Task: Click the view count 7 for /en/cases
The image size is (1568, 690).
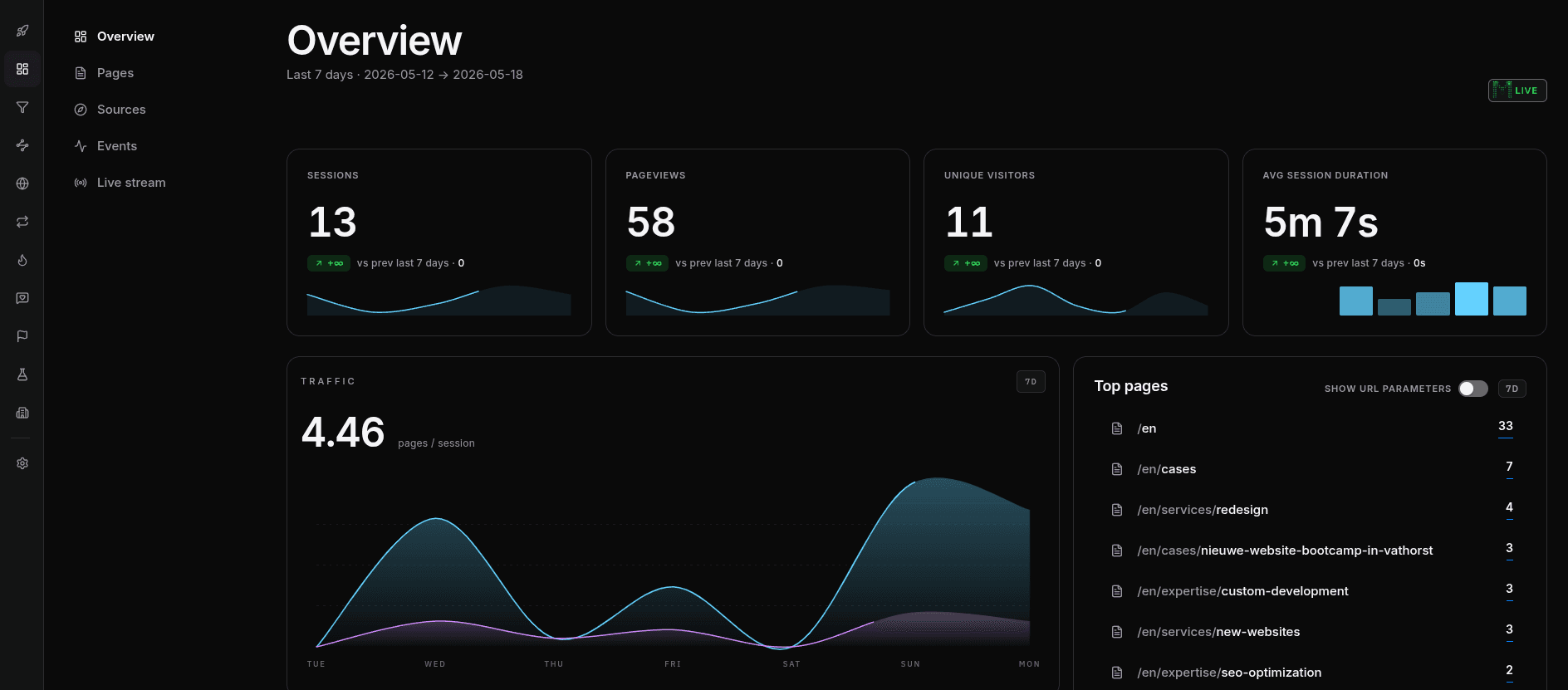Action: pyautogui.click(x=1509, y=467)
